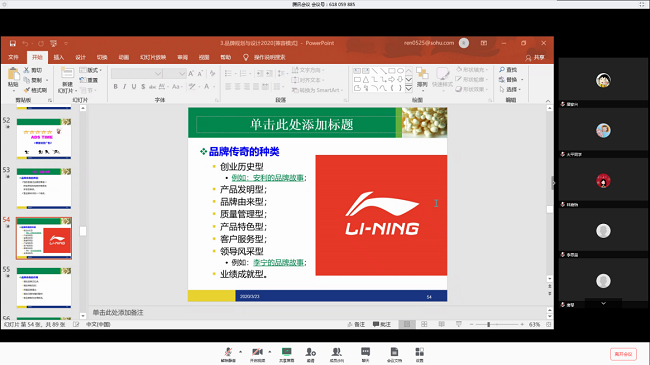Viewport: 650px width, 365px height.
Task: Switch to the 插入 (Insert) ribbon tab
Action: [59, 57]
